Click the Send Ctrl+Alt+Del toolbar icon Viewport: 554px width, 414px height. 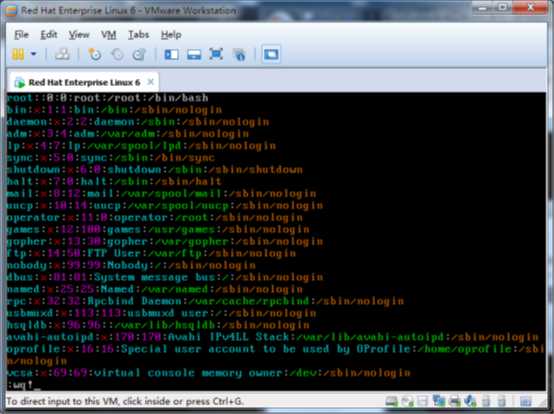coord(62,54)
